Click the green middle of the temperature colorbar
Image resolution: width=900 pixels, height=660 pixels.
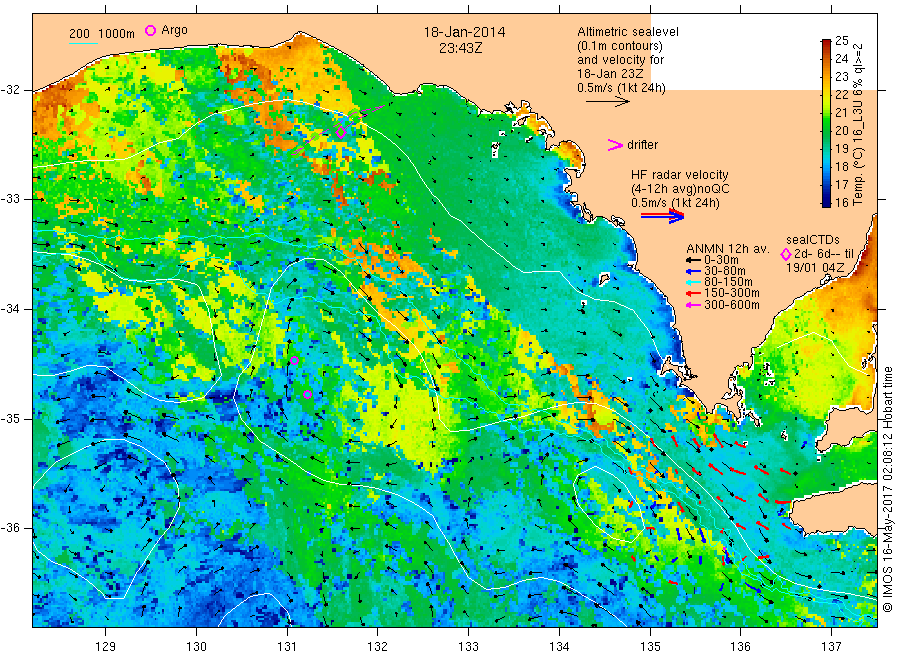point(826,123)
